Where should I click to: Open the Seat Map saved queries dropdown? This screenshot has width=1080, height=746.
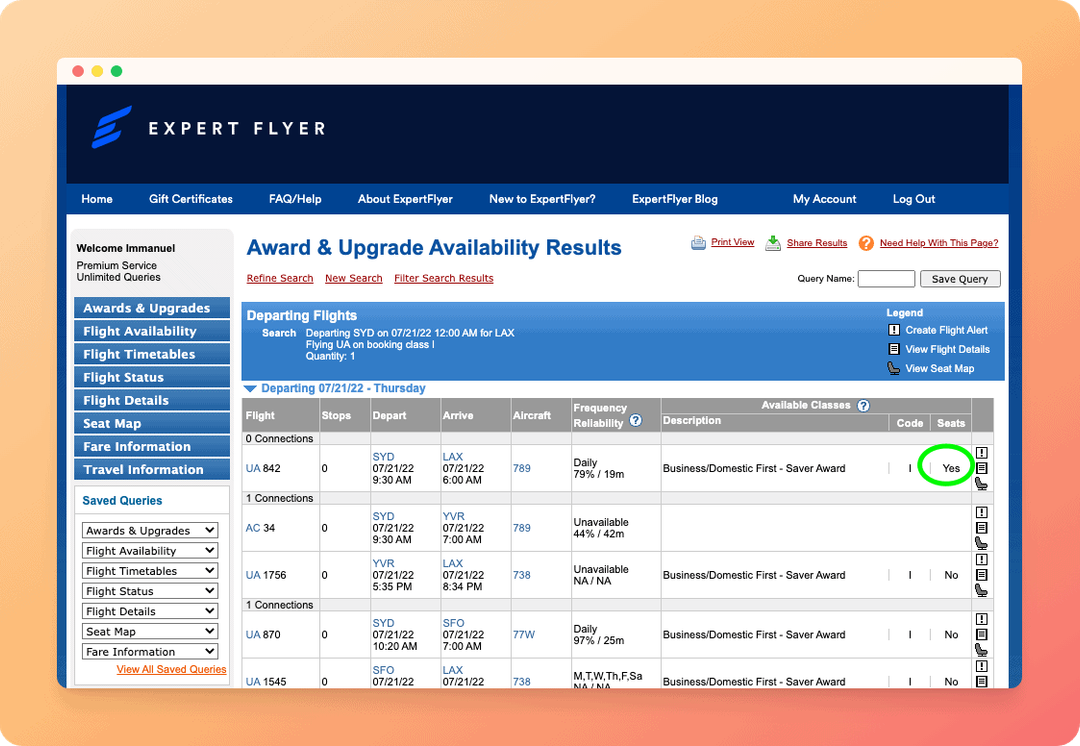(149, 630)
